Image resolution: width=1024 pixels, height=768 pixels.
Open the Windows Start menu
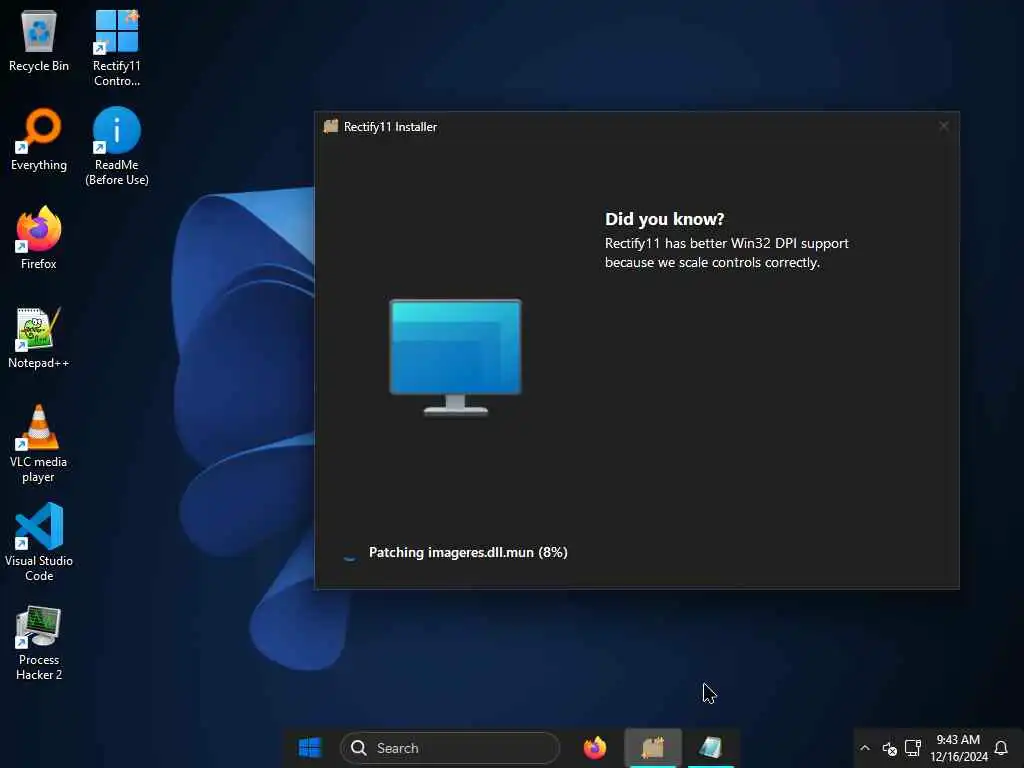pos(310,748)
